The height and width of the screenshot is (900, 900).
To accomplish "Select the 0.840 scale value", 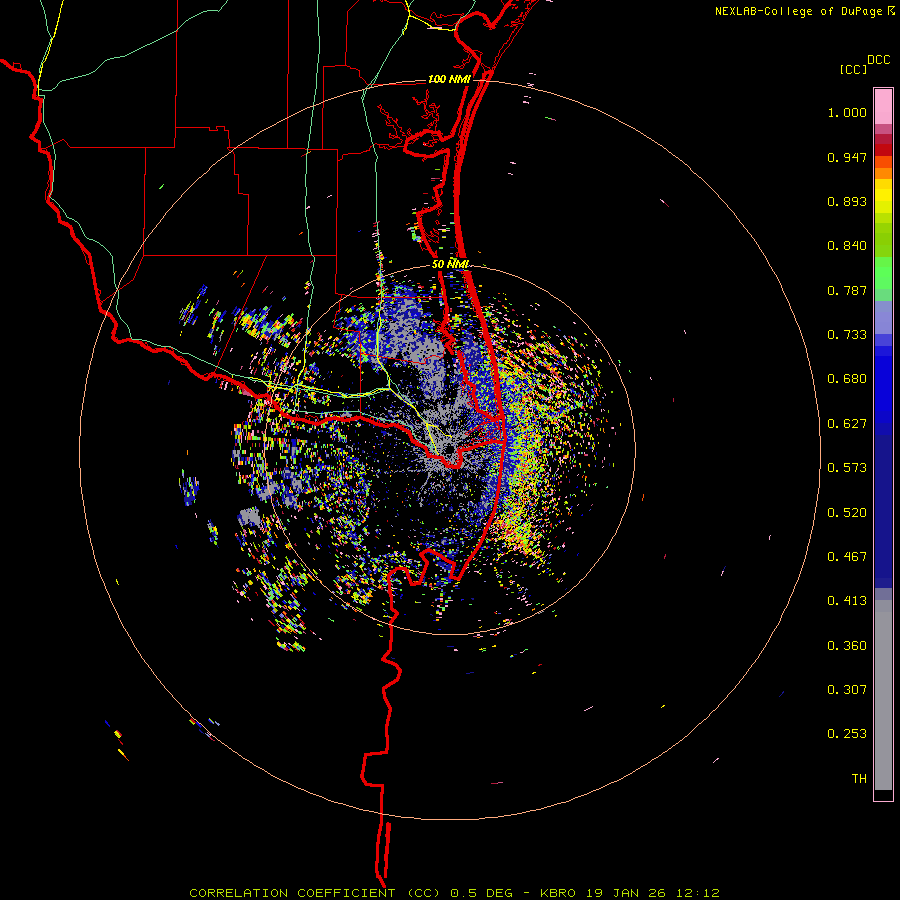I will point(847,246).
